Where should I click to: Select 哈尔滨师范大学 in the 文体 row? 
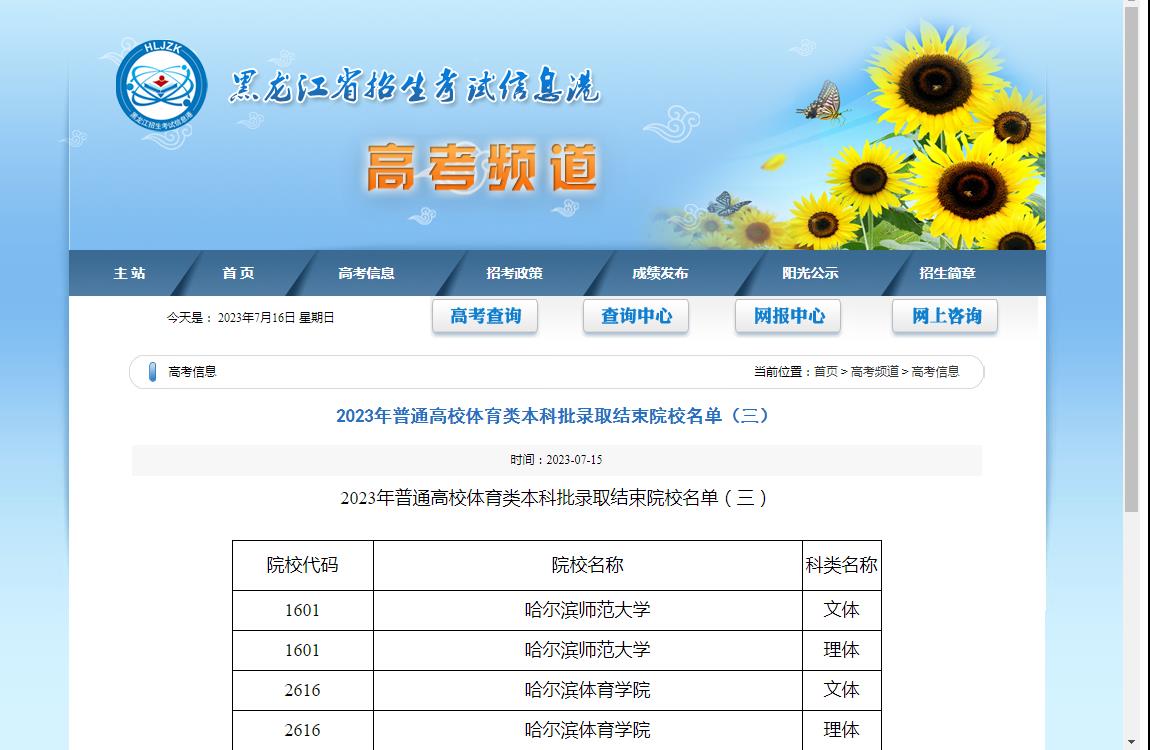587,610
